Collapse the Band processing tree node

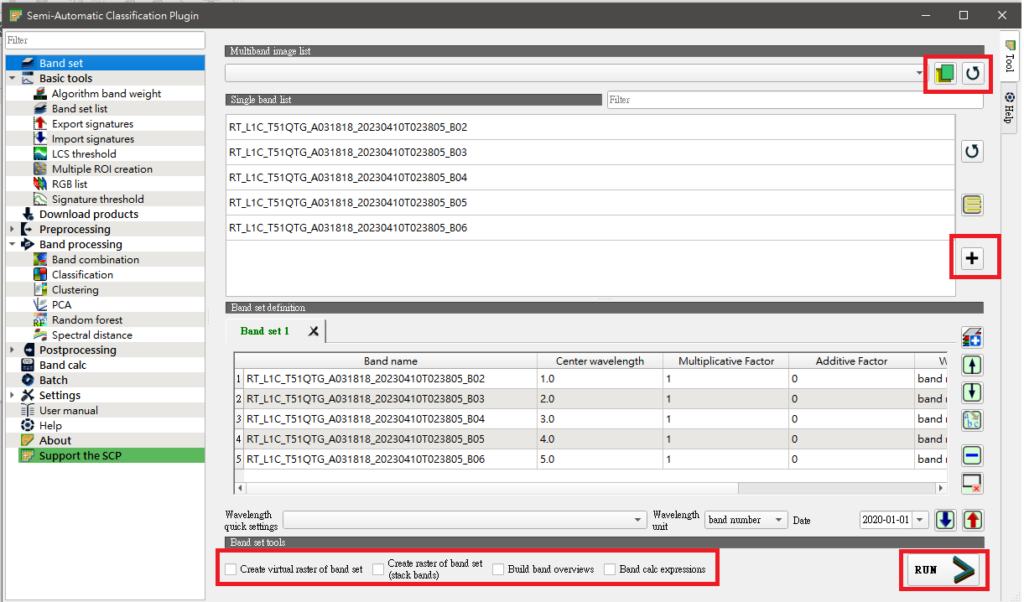(x=12, y=244)
